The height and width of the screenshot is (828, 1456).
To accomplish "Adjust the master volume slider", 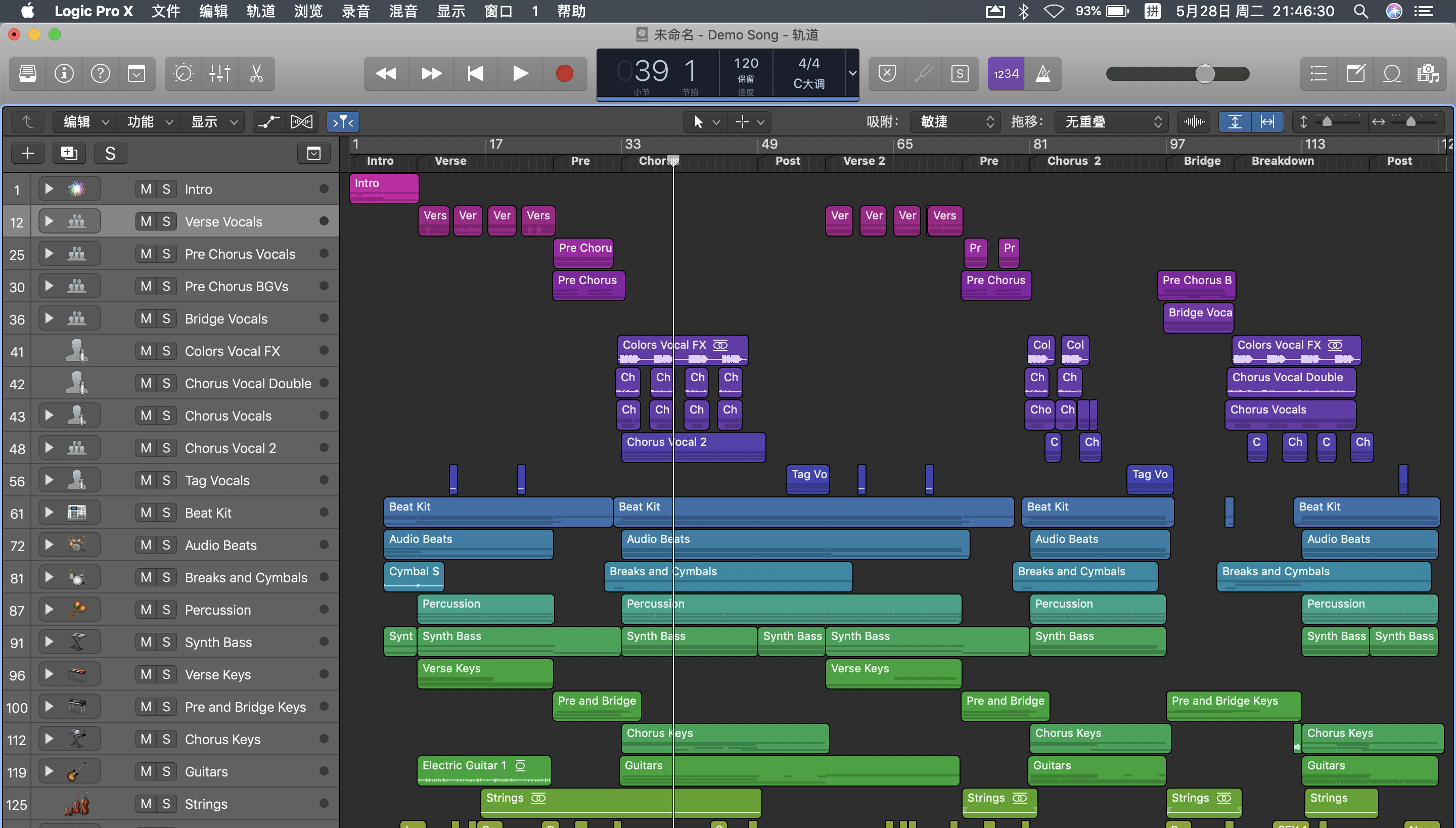I will pyautogui.click(x=1177, y=73).
